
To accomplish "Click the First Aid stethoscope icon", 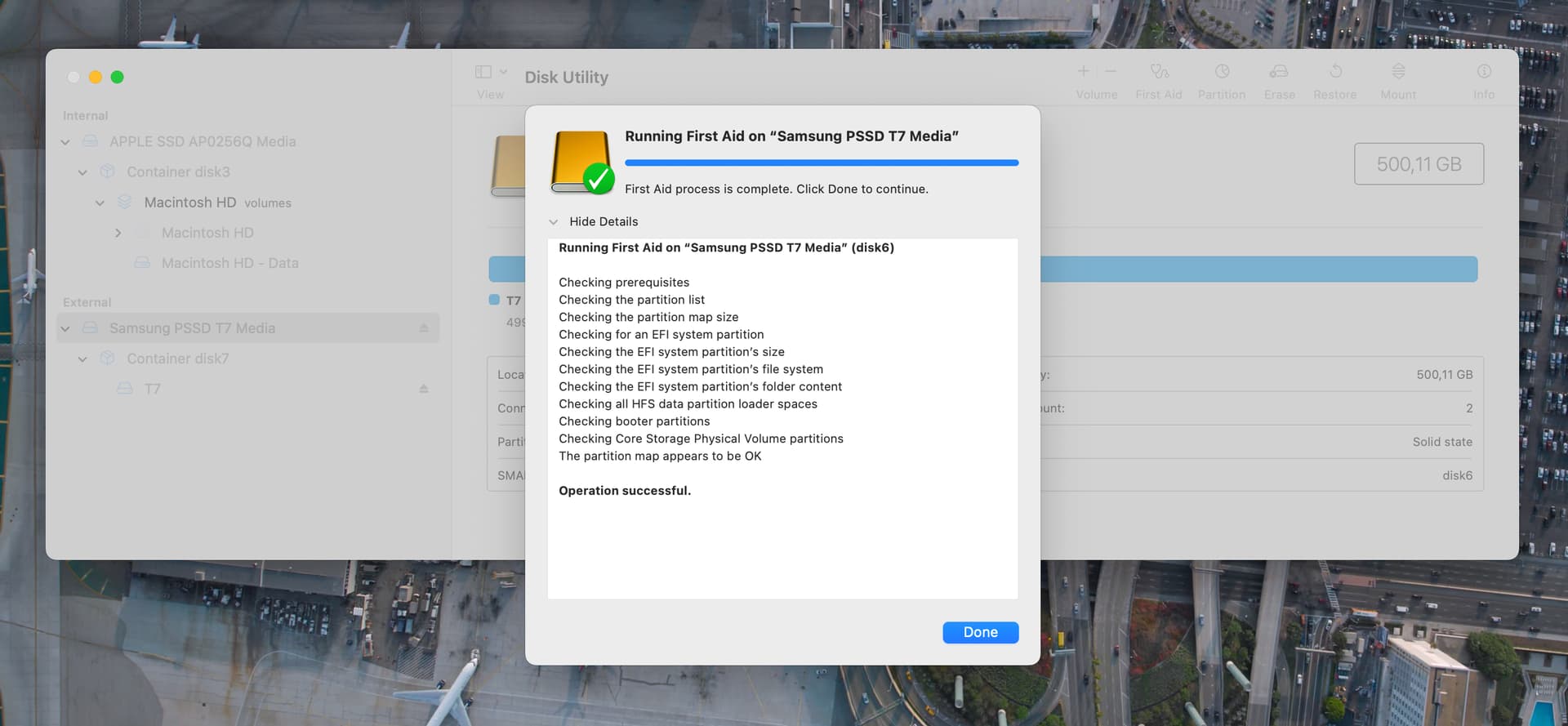I will point(1159,72).
